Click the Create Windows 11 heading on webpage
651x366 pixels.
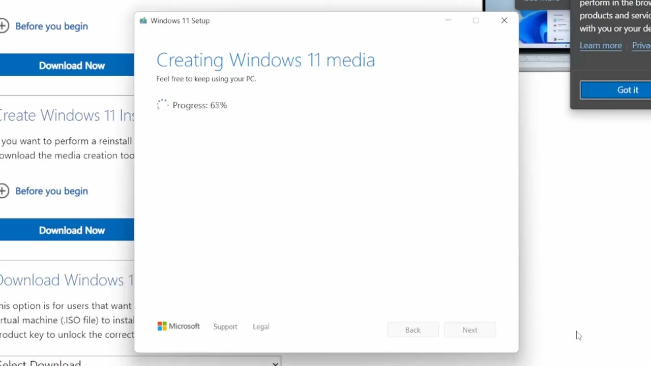pos(67,115)
